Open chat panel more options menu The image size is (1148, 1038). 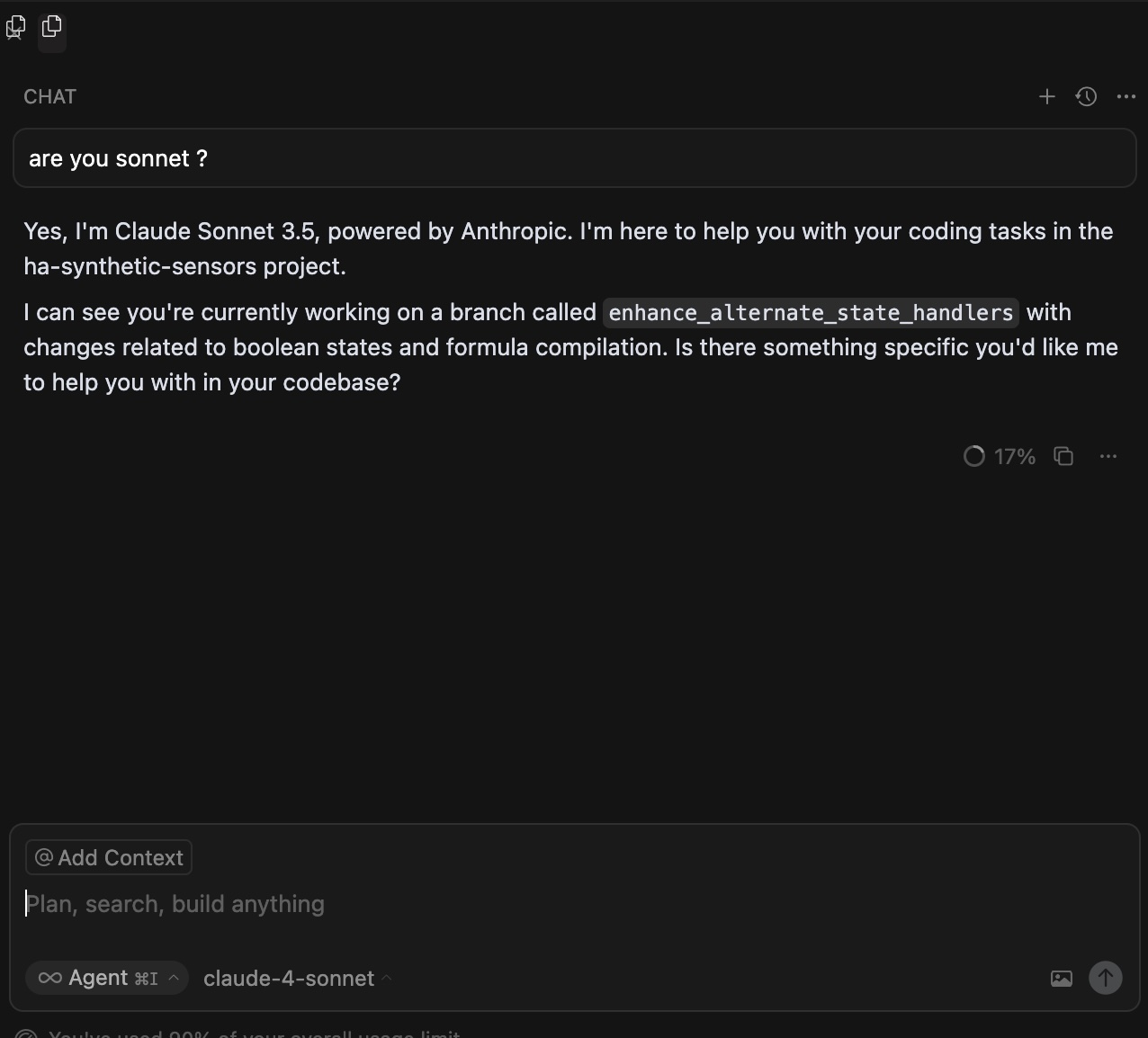(x=1126, y=96)
